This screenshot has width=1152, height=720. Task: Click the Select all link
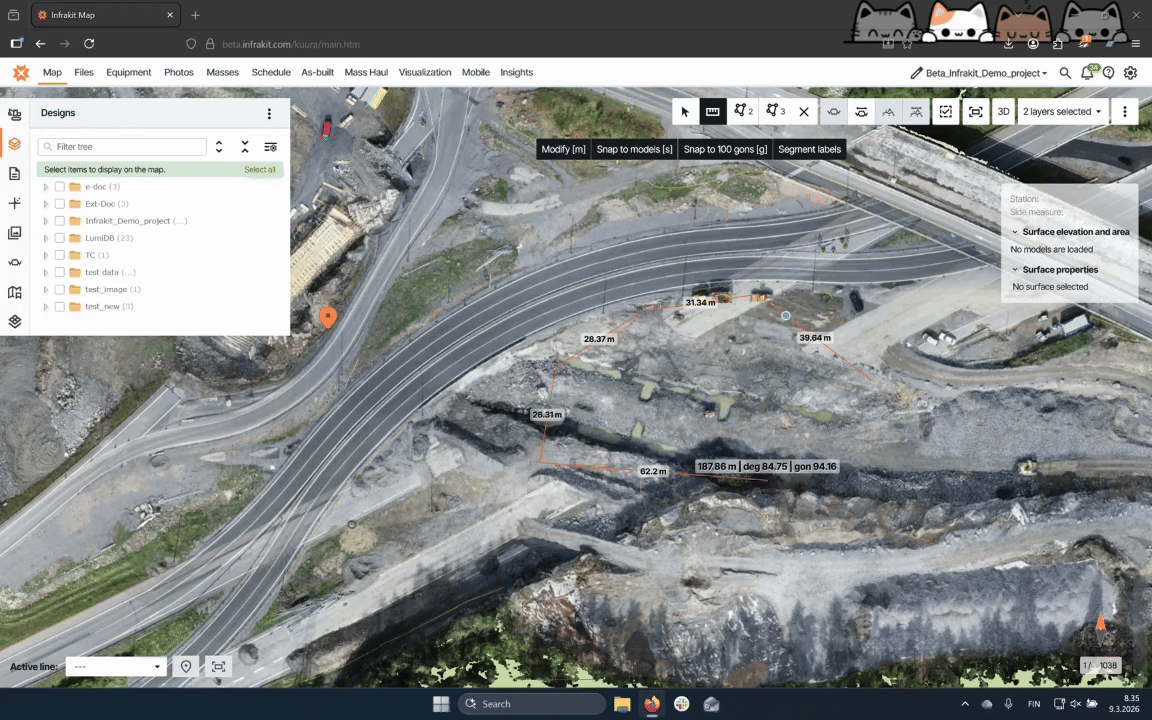pyautogui.click(x=259, y=170)
